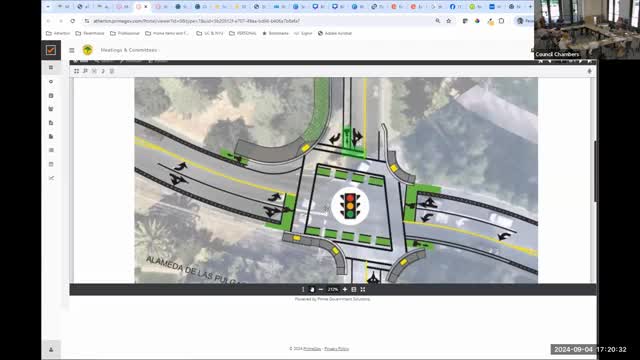Select the highlighted top icon in left sidebar

(x=51, y=67)
